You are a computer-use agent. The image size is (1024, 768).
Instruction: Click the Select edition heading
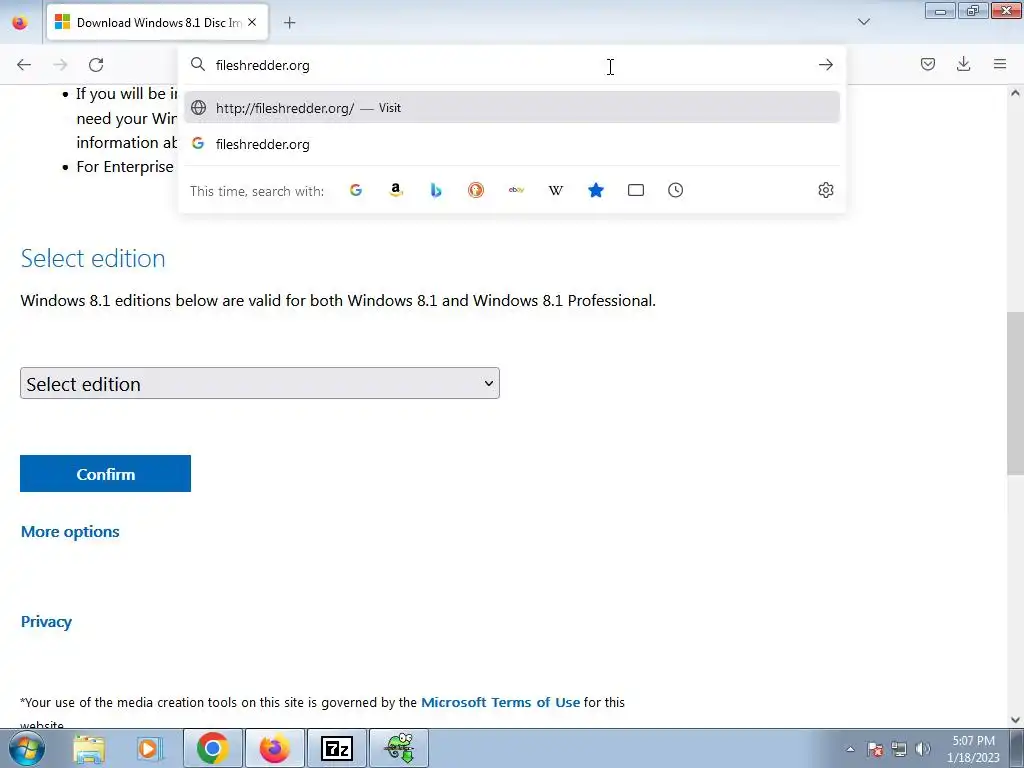coord(93,259)
